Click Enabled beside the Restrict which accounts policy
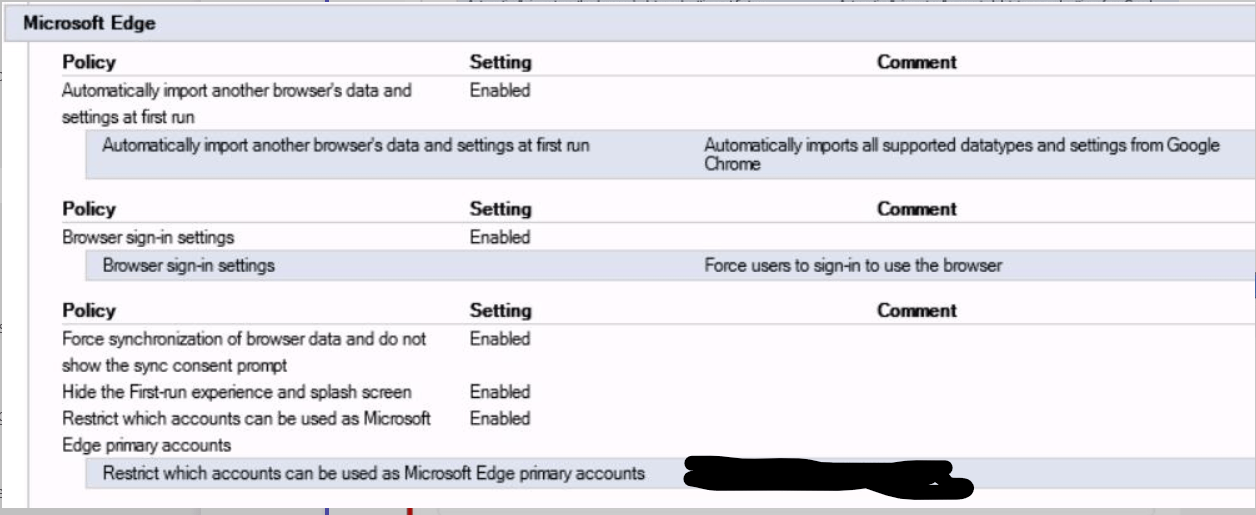1256x515 pixels. pyautogui.click(x=500, y=419)
